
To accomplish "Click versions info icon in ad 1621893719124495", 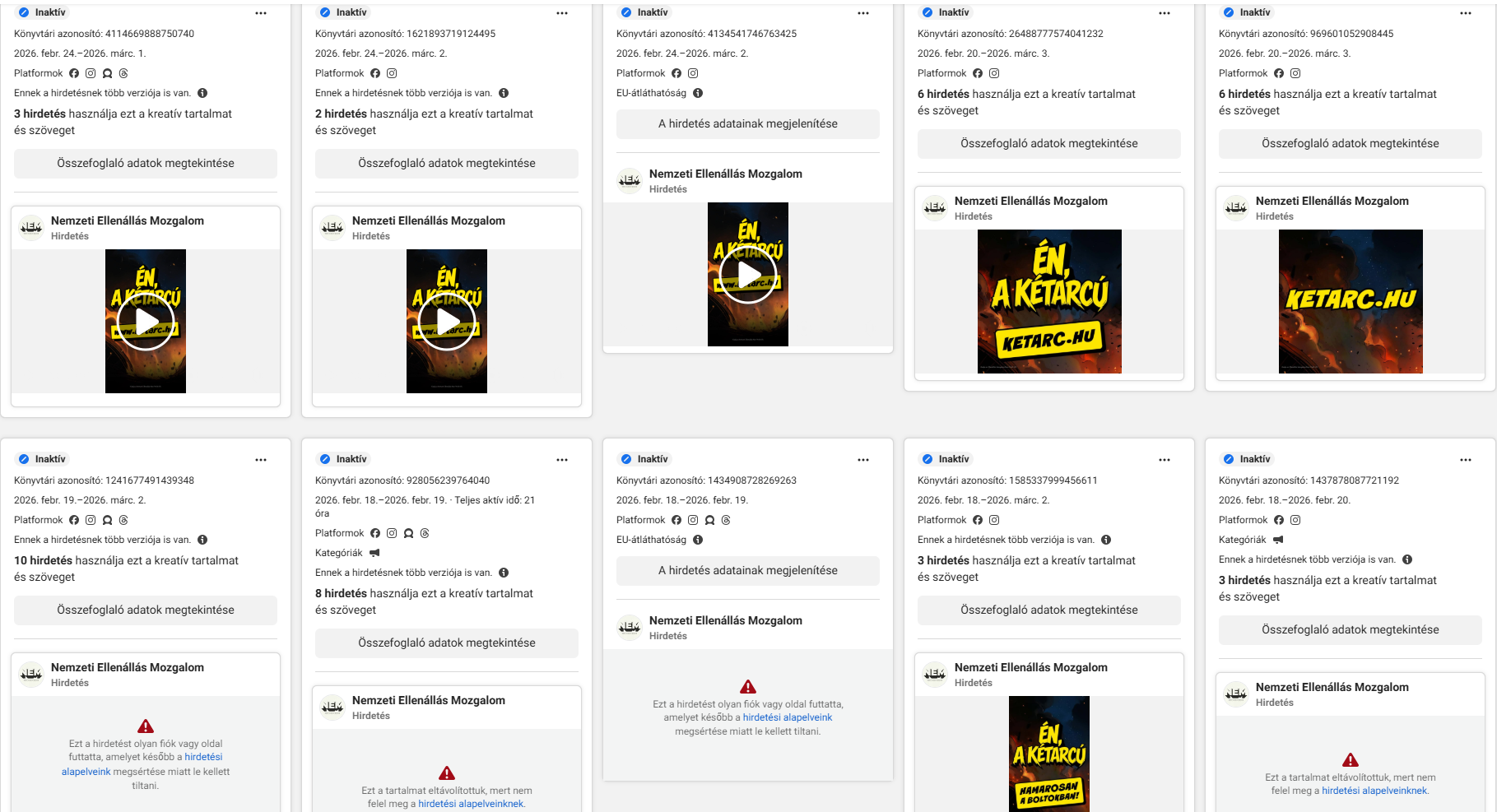I will [504, 93].
